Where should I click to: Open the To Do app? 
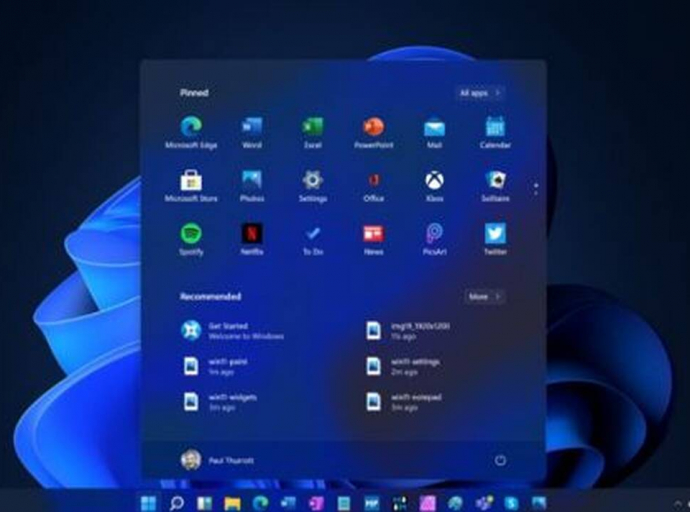click(312, 239)
